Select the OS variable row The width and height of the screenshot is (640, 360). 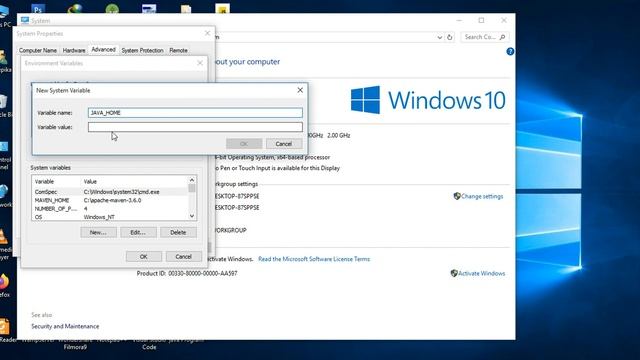tap(110, 217)
